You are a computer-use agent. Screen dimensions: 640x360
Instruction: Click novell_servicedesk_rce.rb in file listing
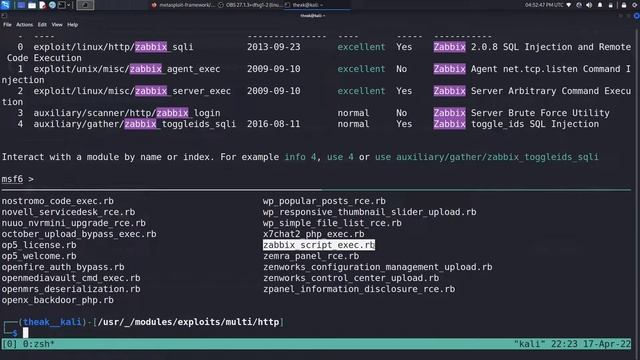coord(68,212)
